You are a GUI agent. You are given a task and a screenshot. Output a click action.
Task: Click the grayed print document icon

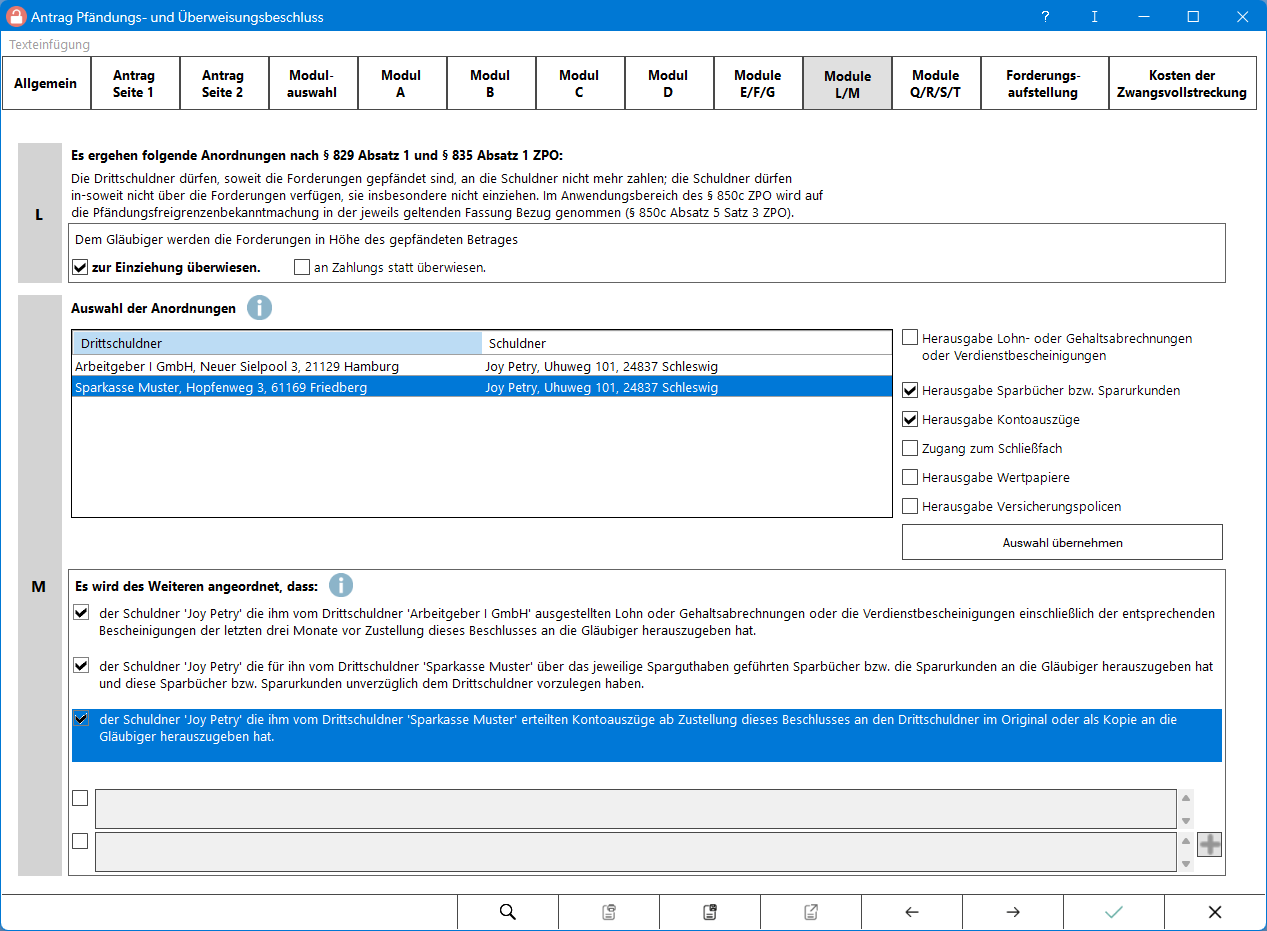click(x=608, y=912)
